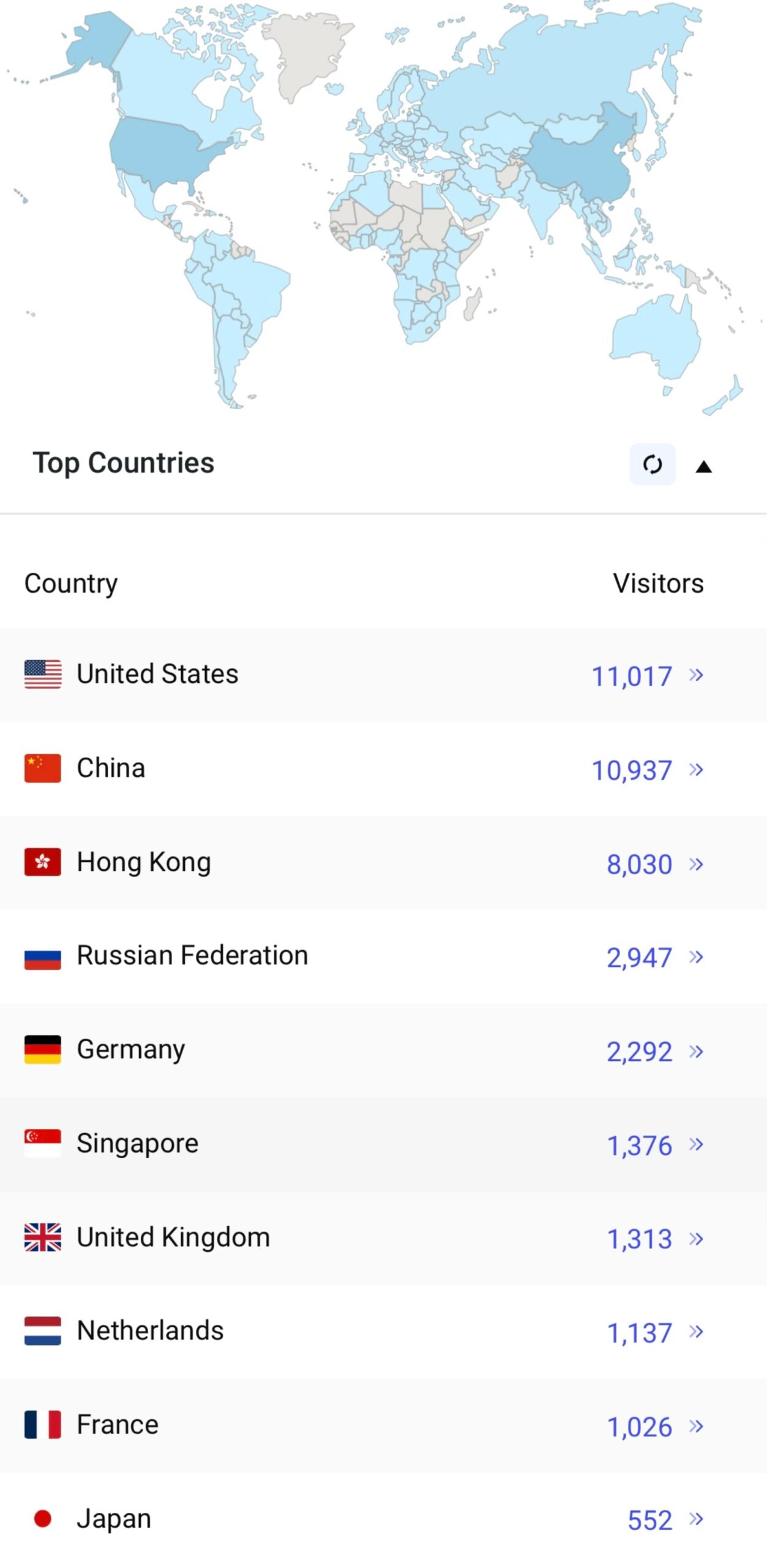
Task: Click the China flag icon
Action: tap(43, 767)
